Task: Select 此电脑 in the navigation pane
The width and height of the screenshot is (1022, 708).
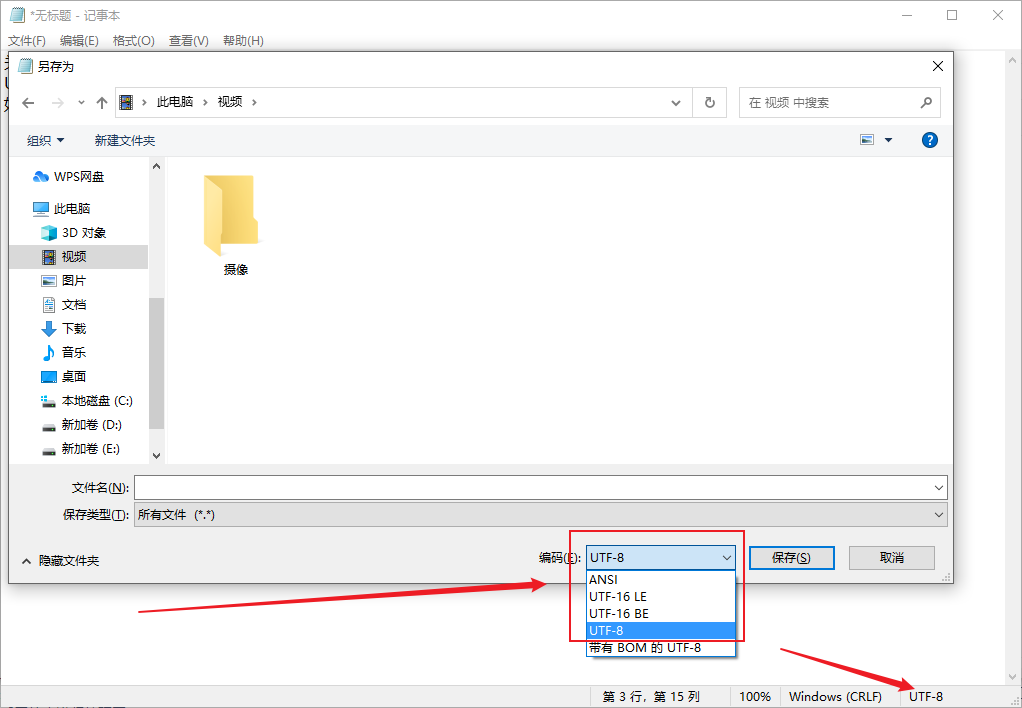Action: 62,209
